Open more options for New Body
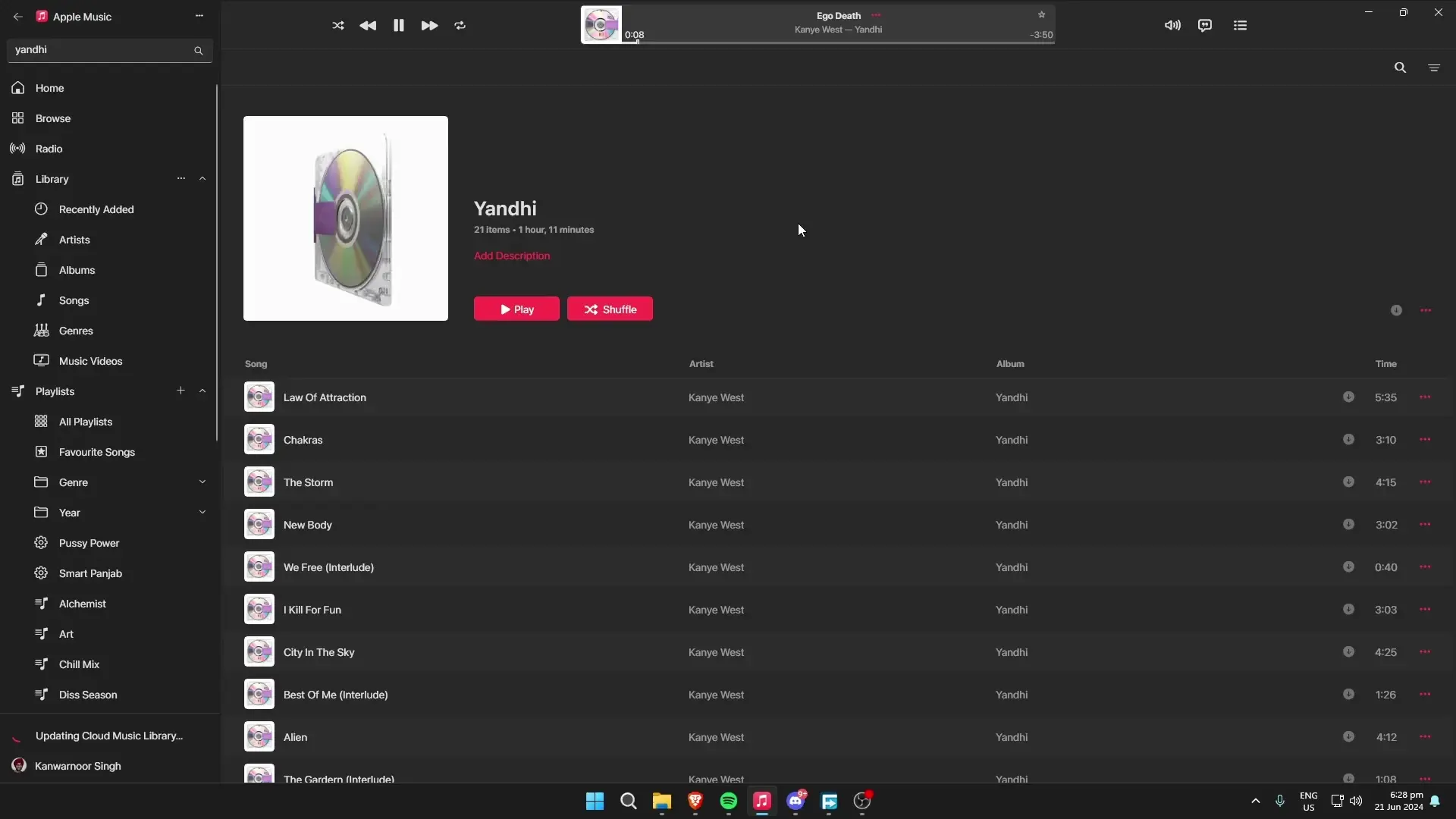This screenshot has height=819, width=1456. pos(1425,524)
